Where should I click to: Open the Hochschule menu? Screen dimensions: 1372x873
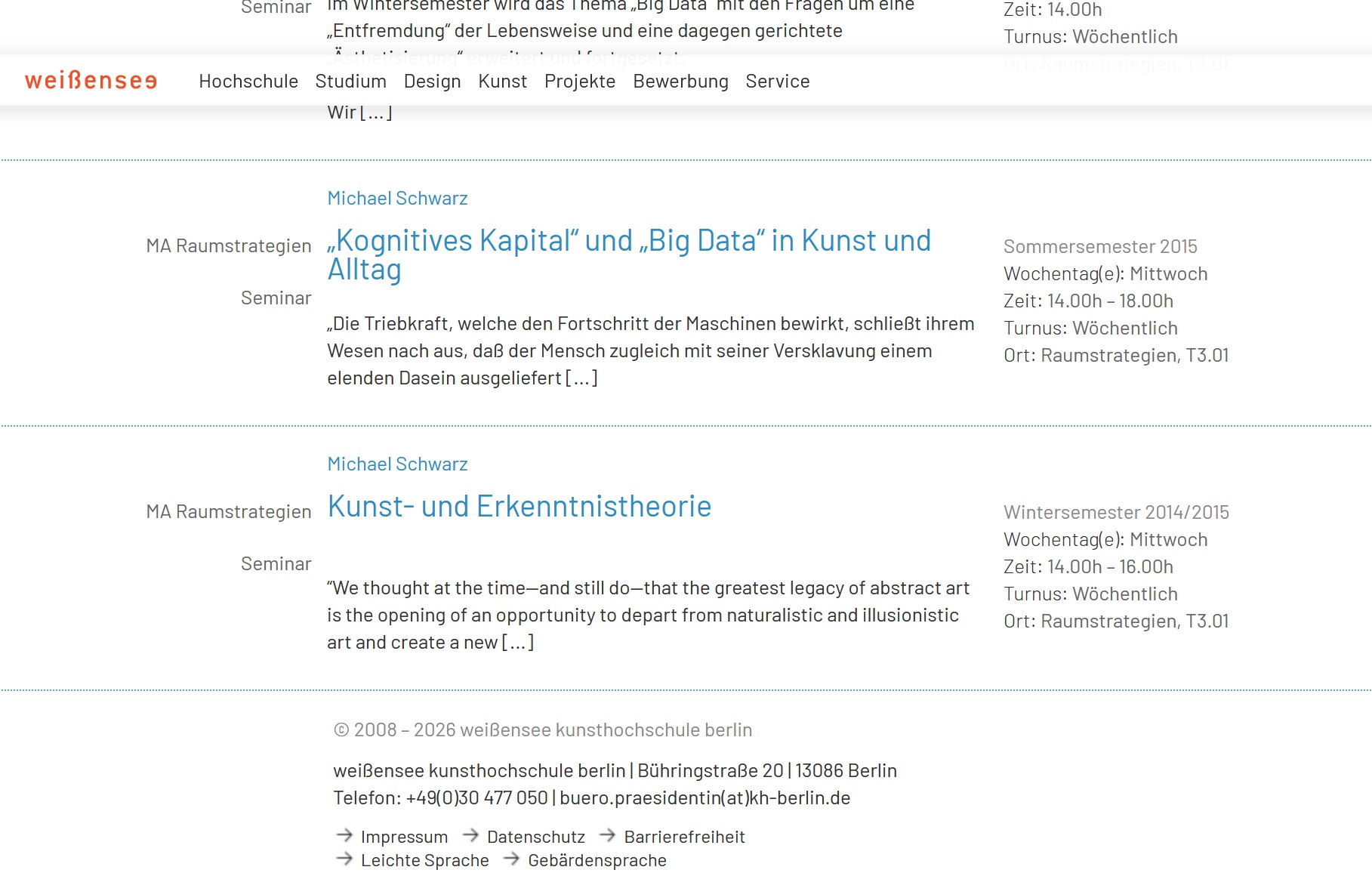tap(248, 82)
